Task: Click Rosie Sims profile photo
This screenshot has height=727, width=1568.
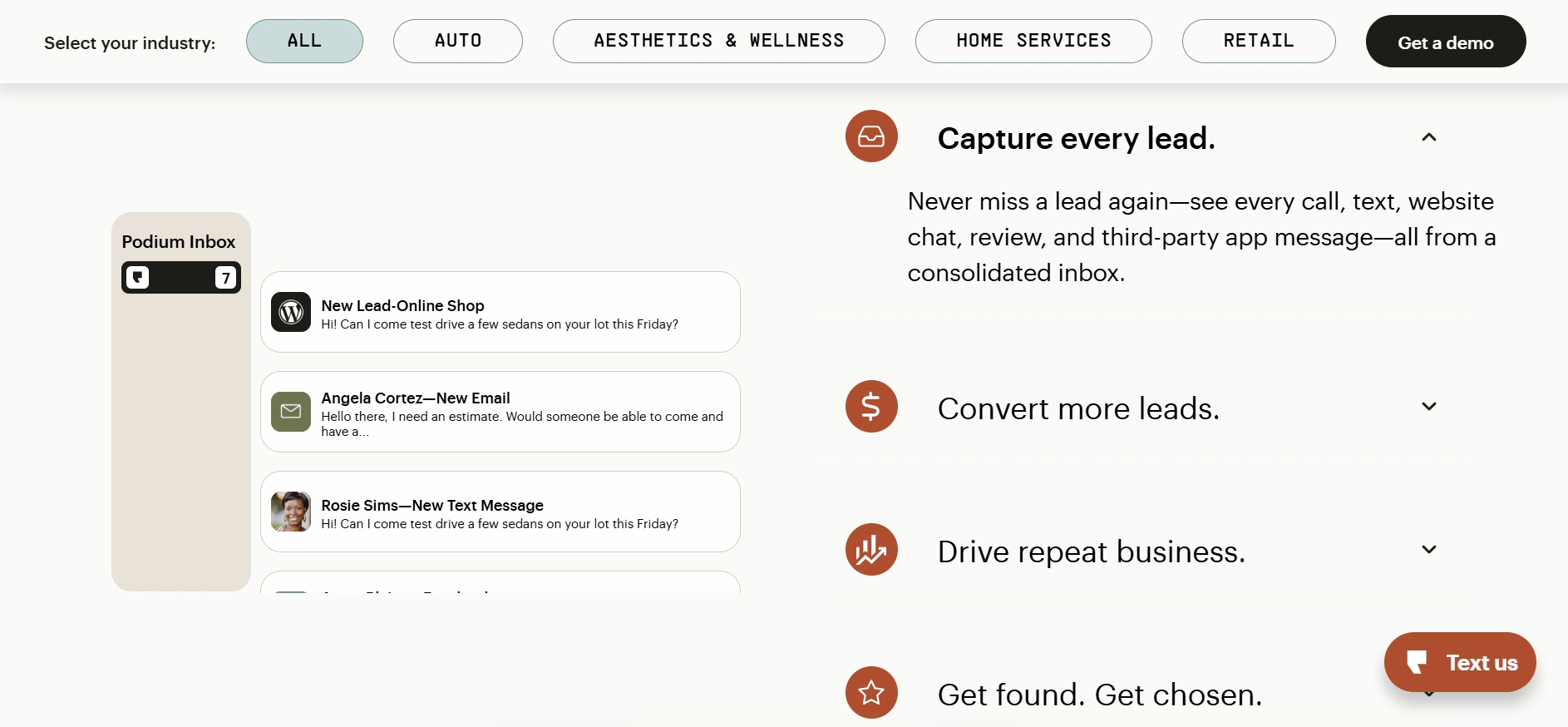Action: pyautogui.click(x=291, y=512)
